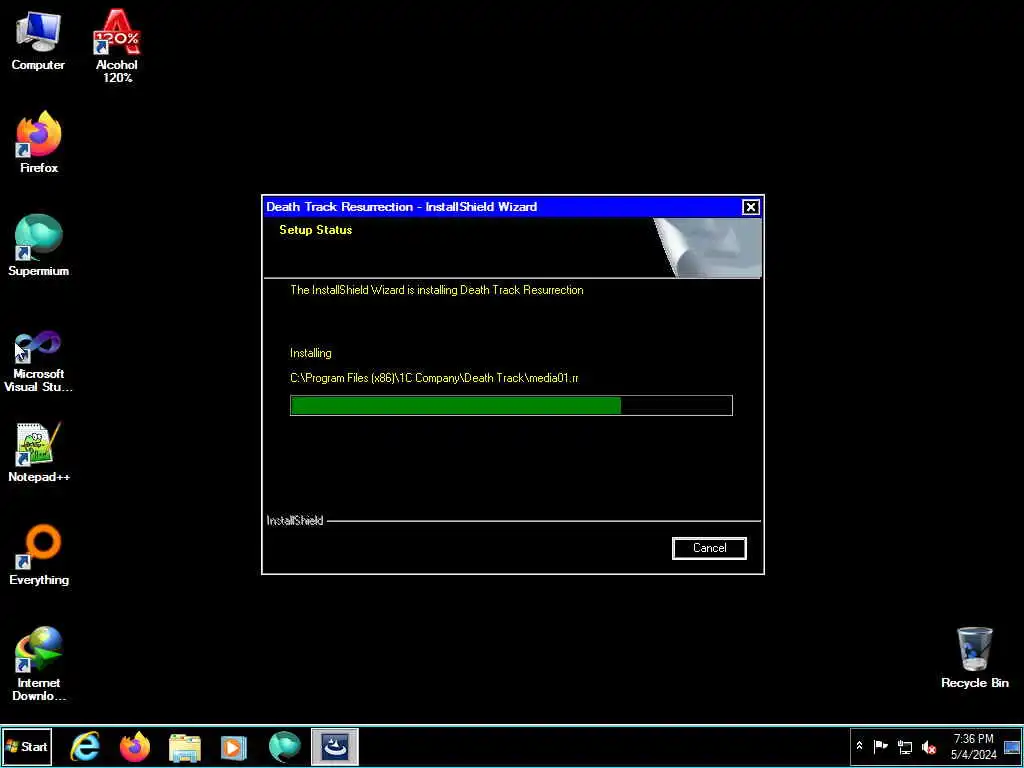Viewport: 1024px width, 768px height.
Task: Click the 'Installing' status label
Action: click(310, 353)
